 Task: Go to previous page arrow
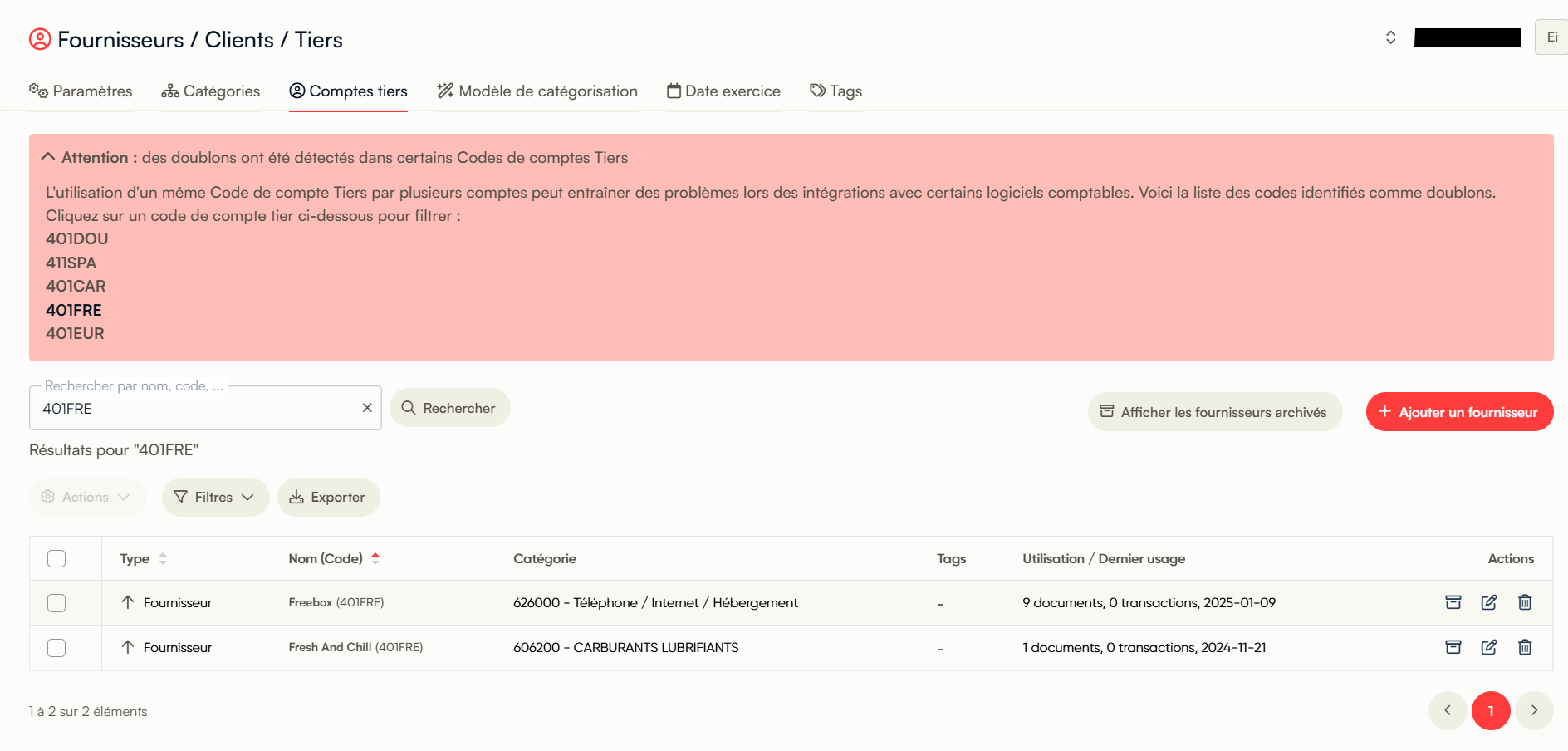pos(1448,710)
